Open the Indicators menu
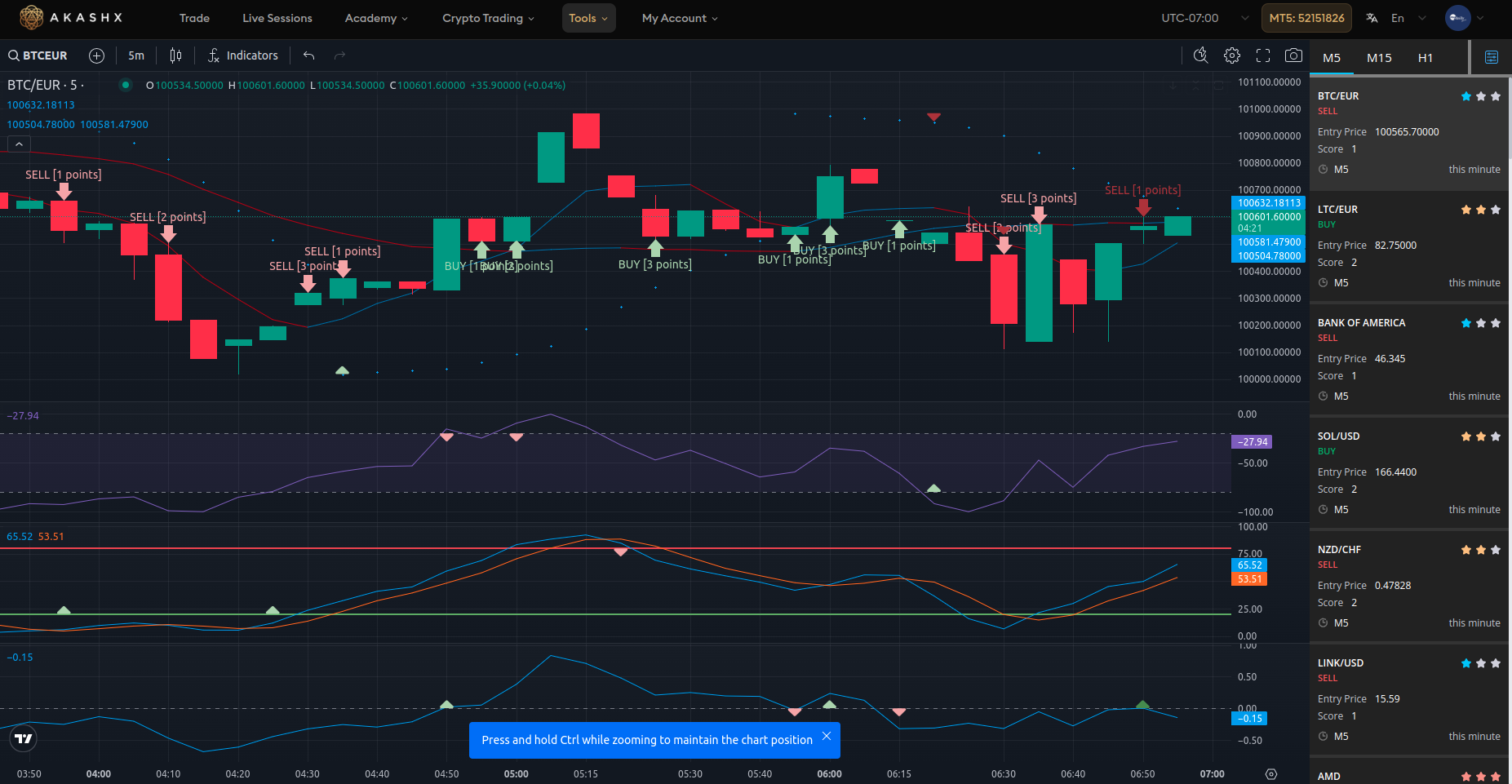This screenshot has height=784, width=1512. coord(243,55)
